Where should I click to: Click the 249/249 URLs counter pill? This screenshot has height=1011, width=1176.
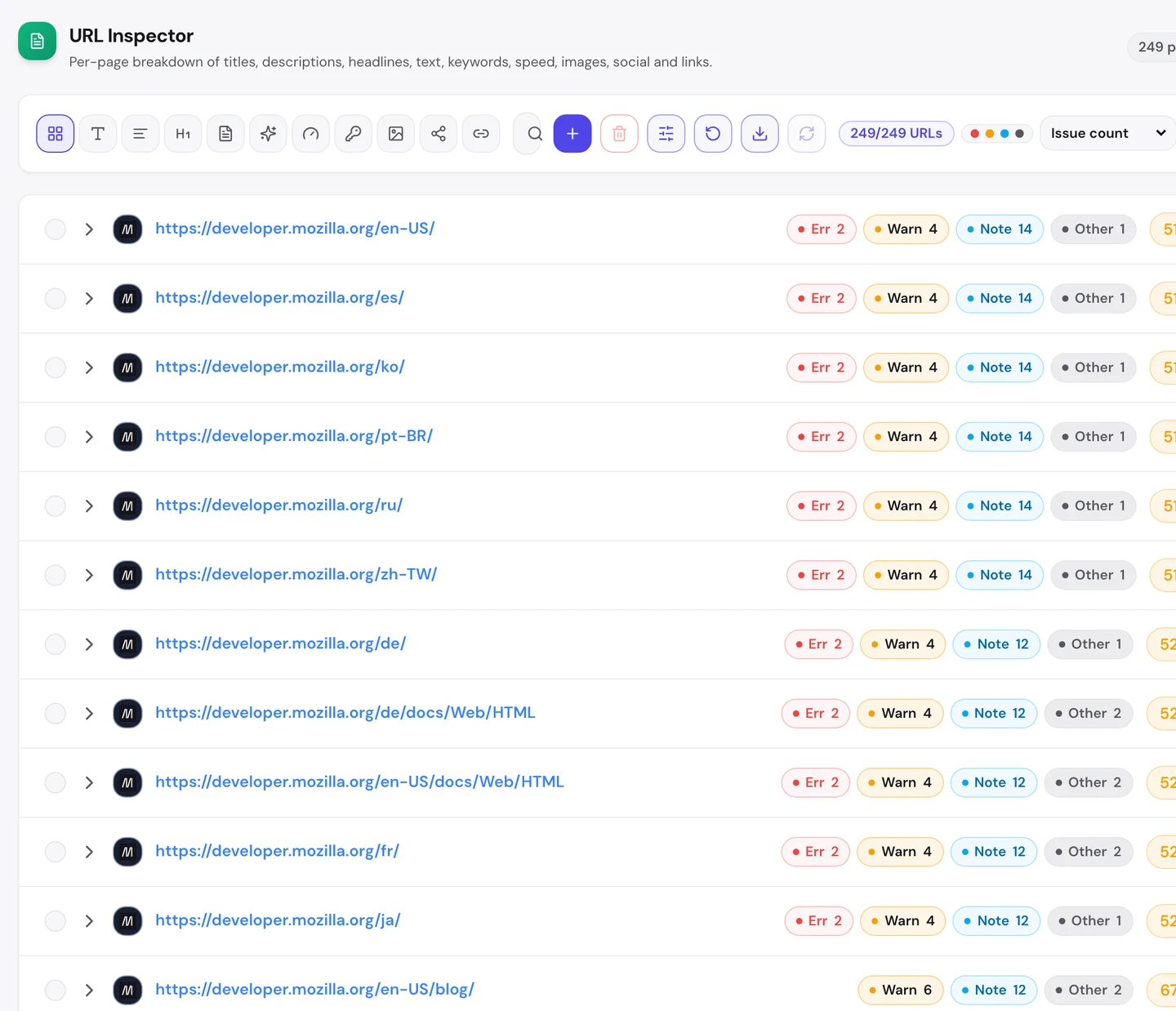(896, 133)
